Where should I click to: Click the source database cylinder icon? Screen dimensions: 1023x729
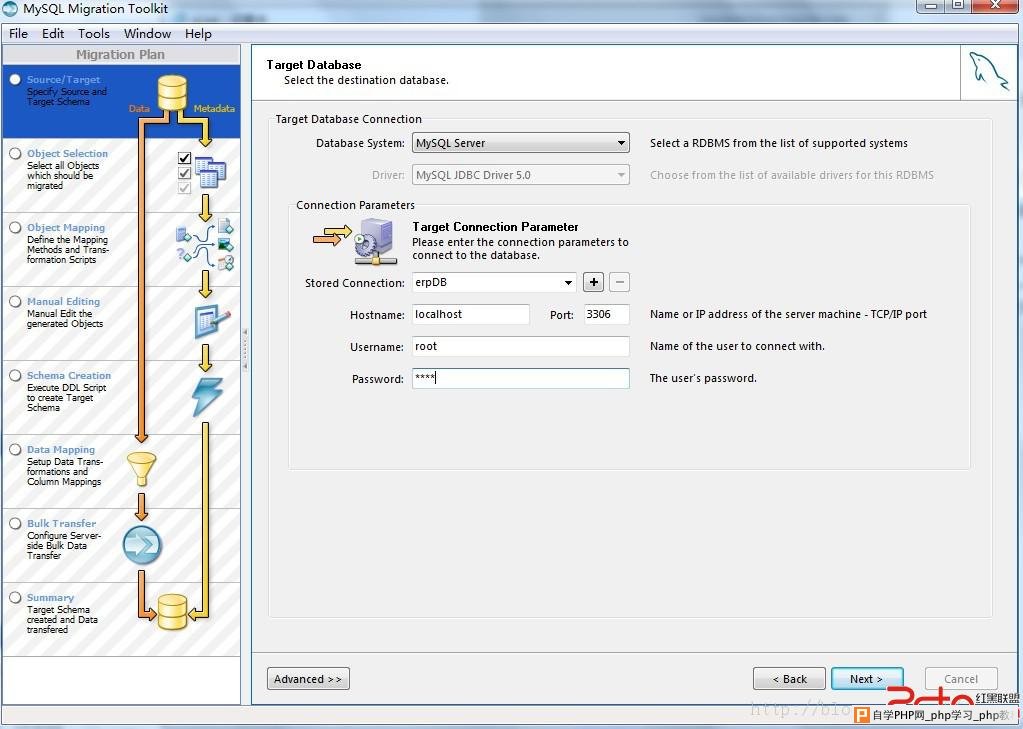[x=172, y=93]
